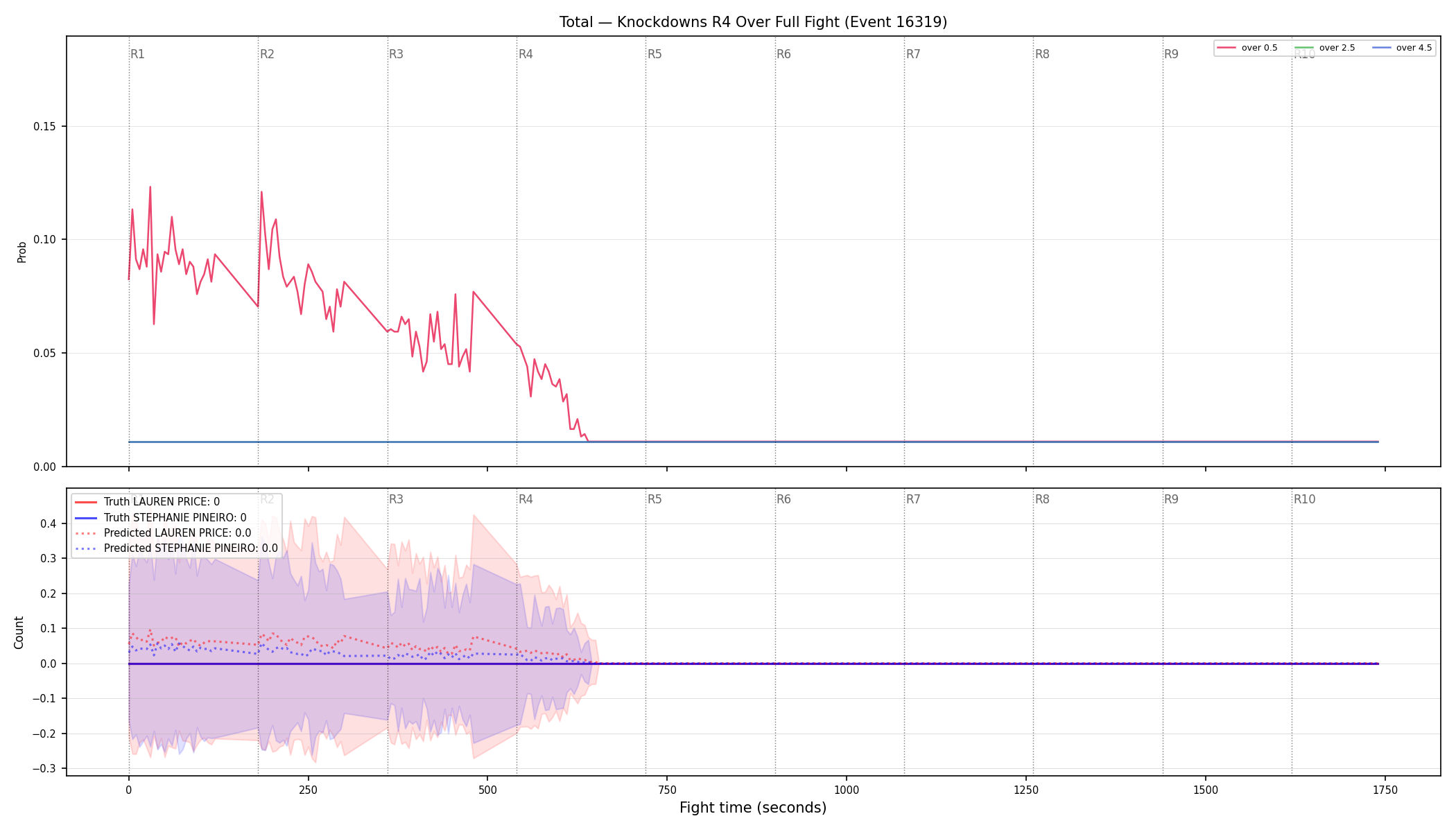This screenshot has height=832, width=1456.
Task: Click the 1000 tick on time axis
Action: [x=847, y=790]
